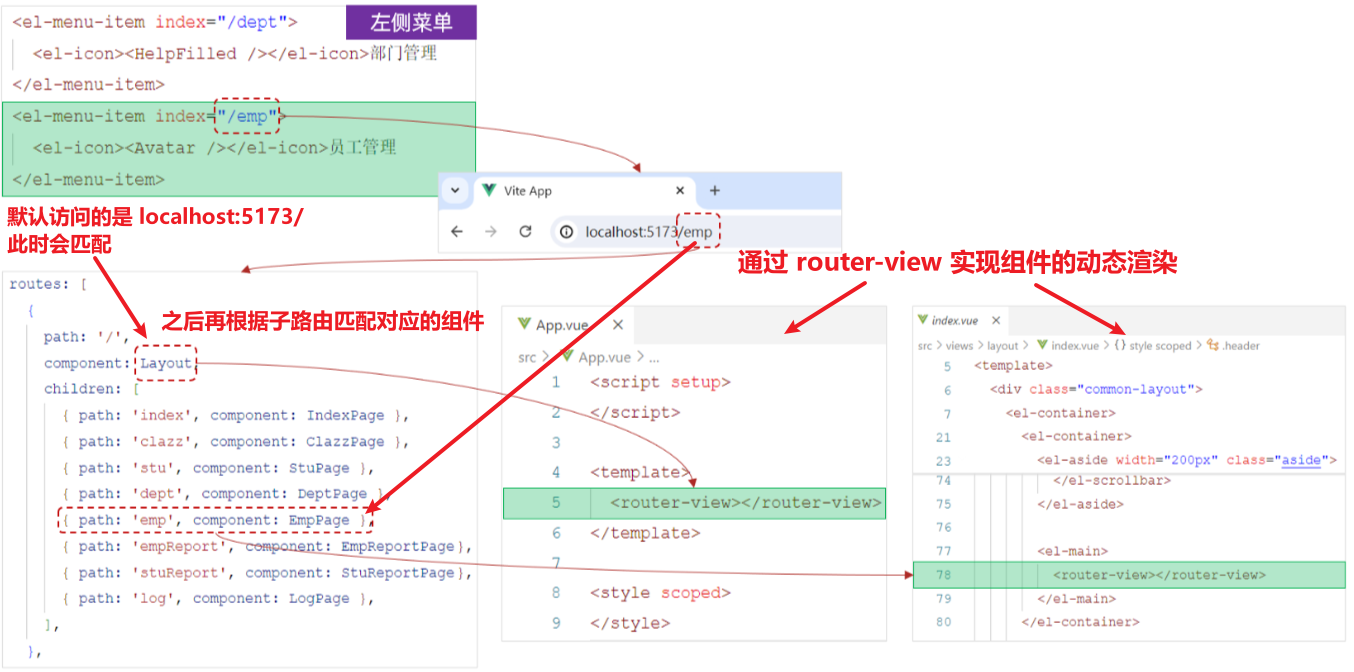Close the Vite App browser tab

tap(680, 191)
